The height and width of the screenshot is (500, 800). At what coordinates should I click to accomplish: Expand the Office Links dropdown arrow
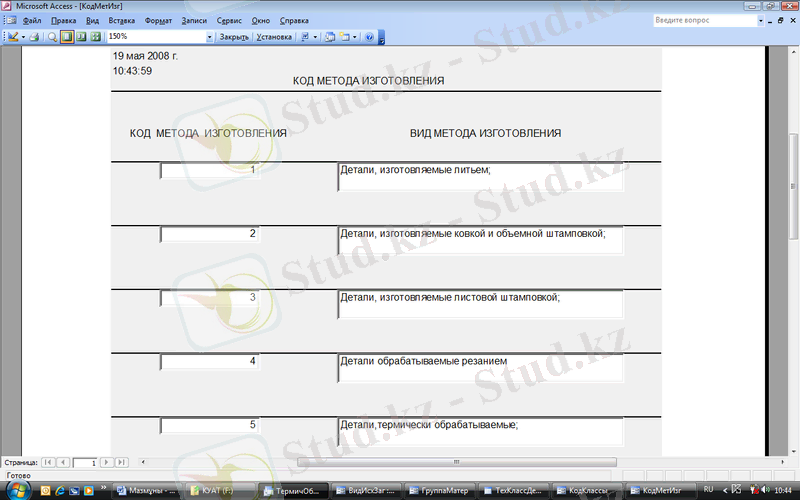click(x=315, y=37)
